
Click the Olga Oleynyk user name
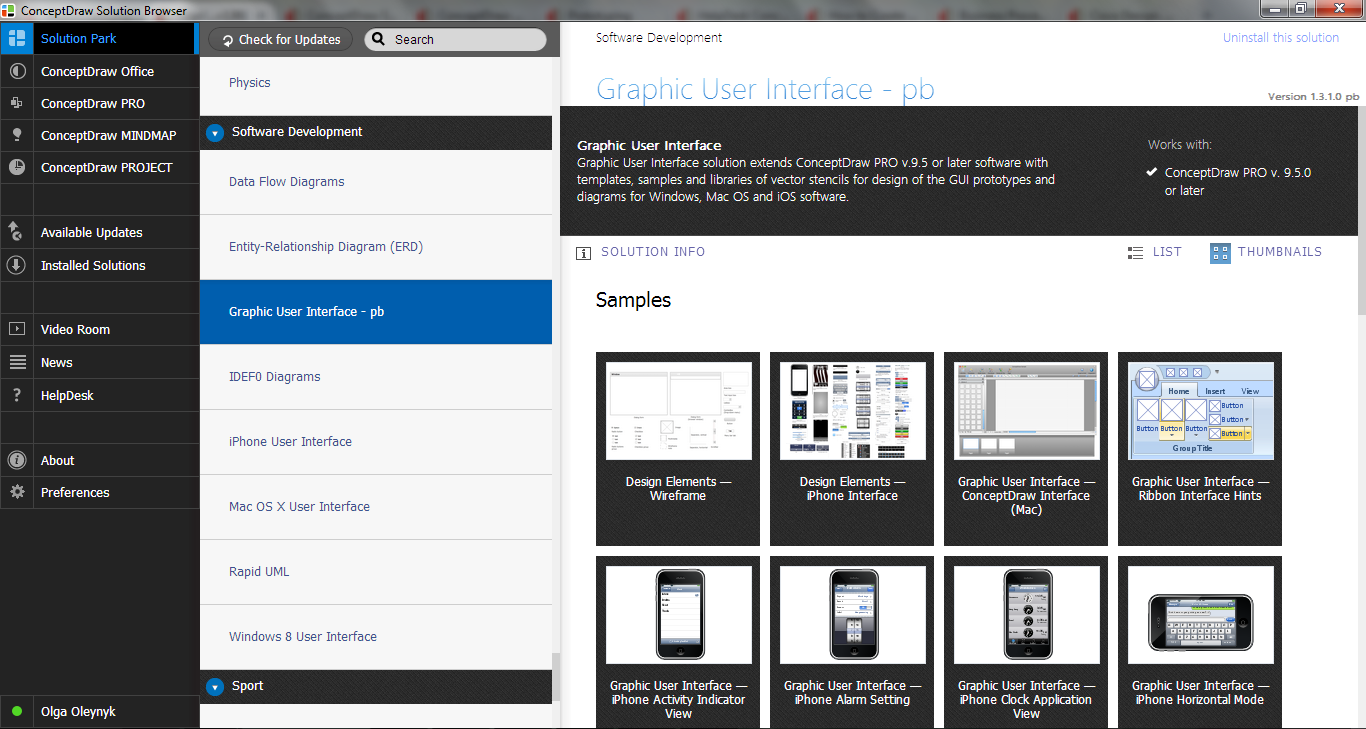(x=78, y=712)
